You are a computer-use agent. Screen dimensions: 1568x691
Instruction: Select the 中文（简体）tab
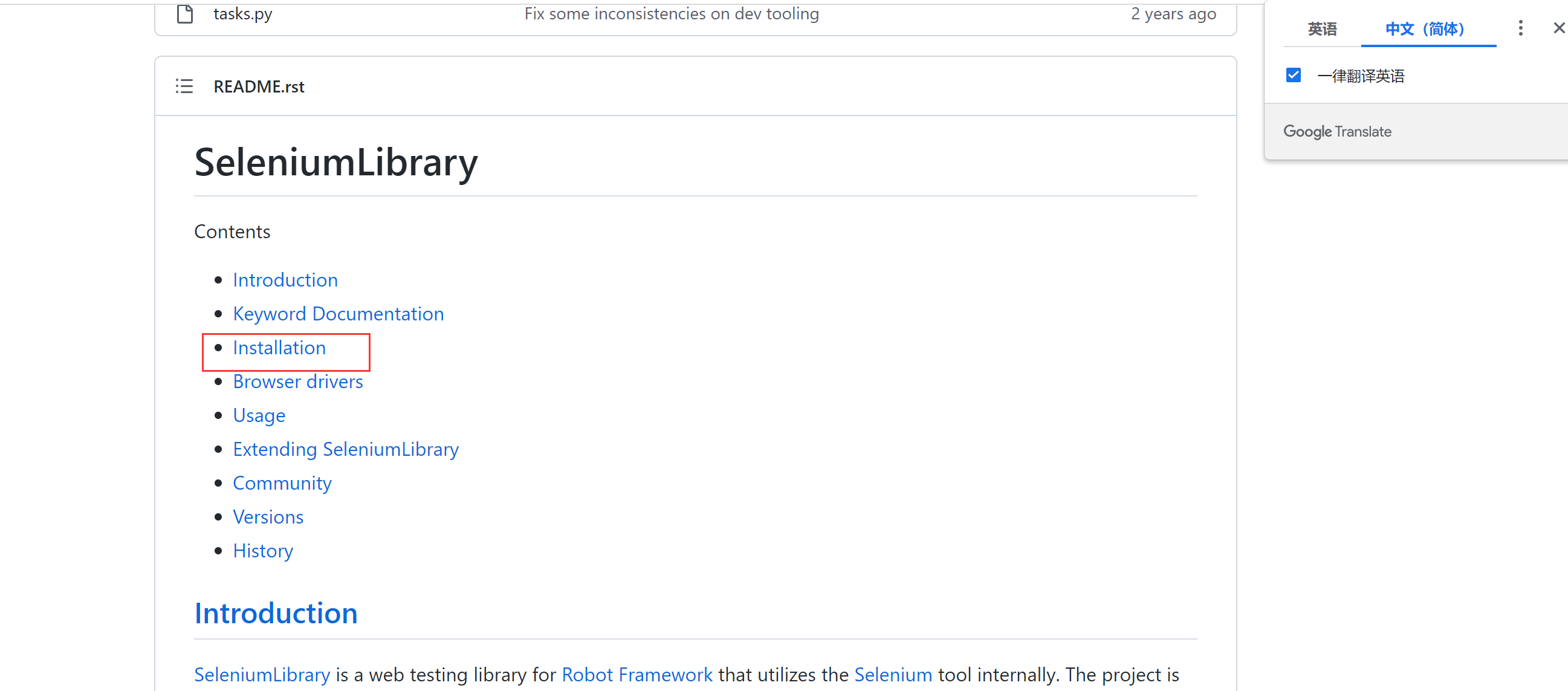click(x=1424, y=29)
